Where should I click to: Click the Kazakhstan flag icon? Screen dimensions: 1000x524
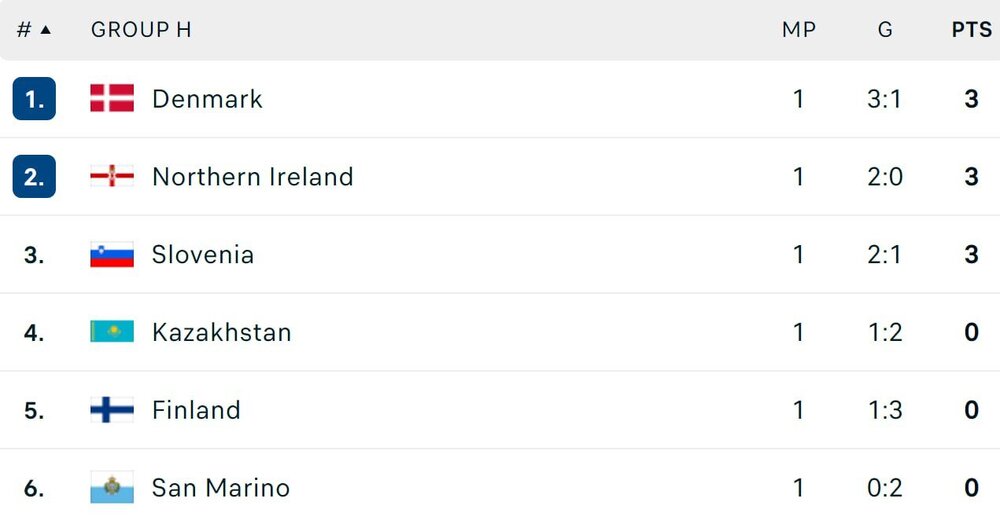(111, 332)
